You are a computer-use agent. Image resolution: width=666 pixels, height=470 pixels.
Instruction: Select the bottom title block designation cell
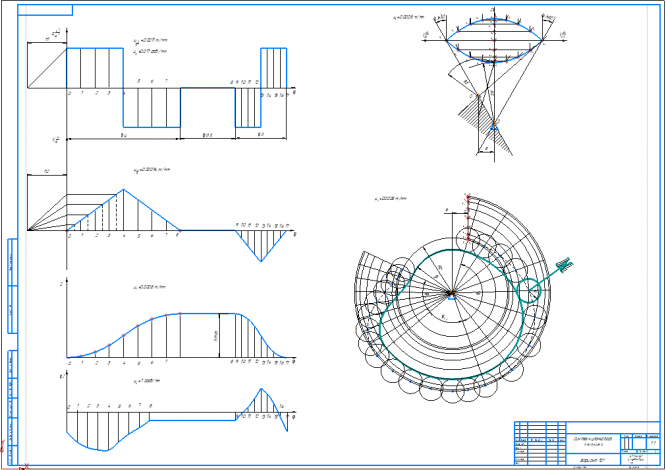[593, 459]
